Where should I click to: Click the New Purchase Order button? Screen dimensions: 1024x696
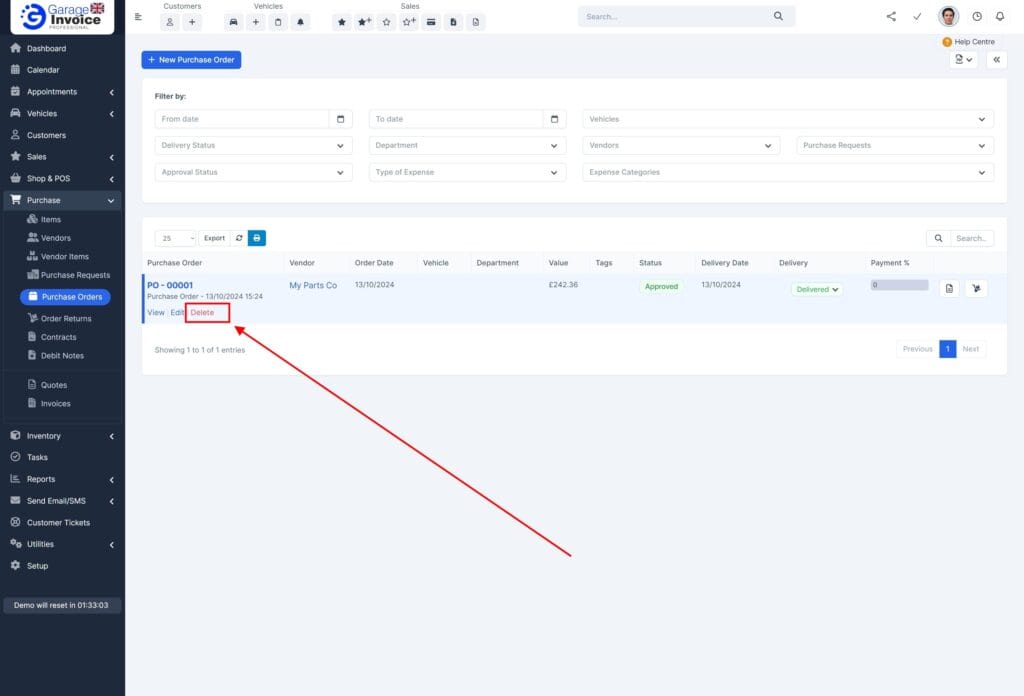pyautogui.click(x=190, y=60)
